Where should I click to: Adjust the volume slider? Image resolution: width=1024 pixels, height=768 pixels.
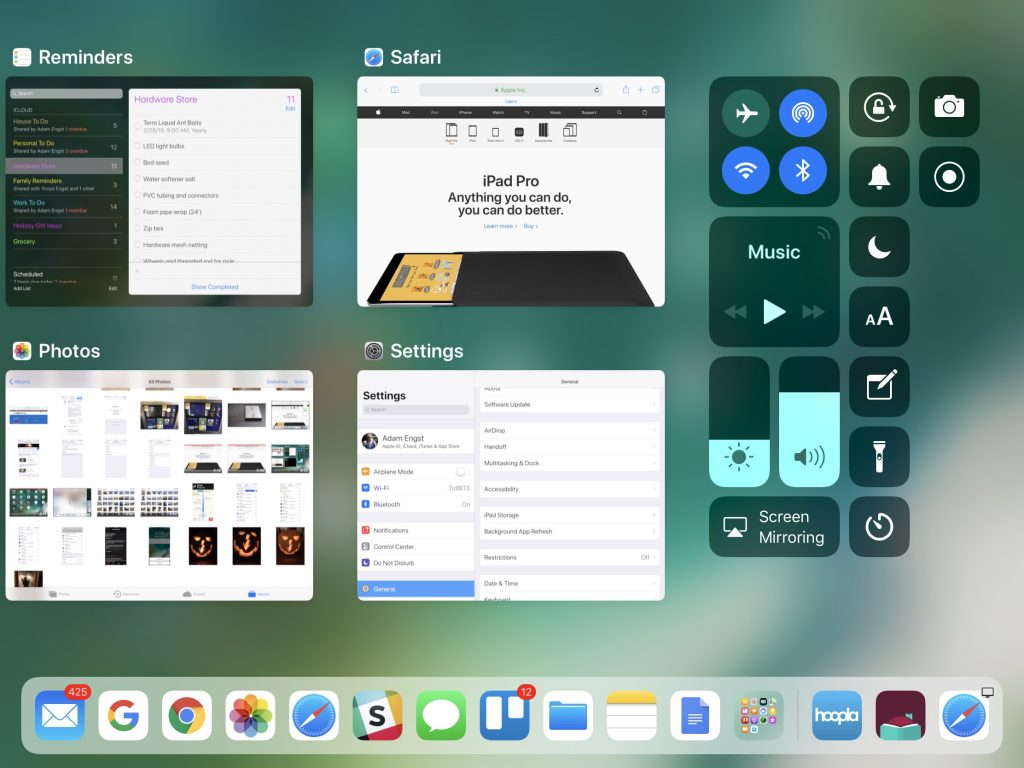pyautogui.click(x=809, y=421)
